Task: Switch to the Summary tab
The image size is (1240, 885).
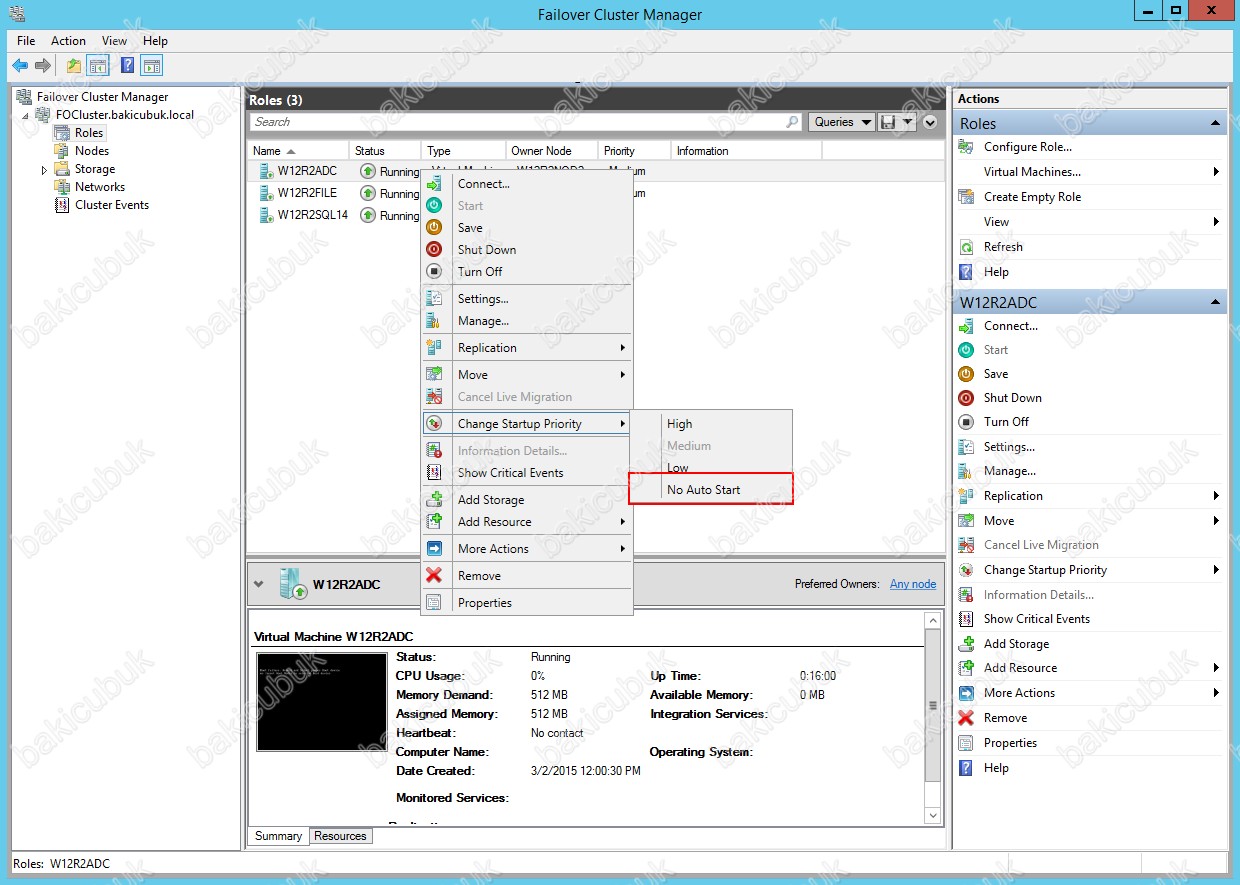Action: click(278, 836)
